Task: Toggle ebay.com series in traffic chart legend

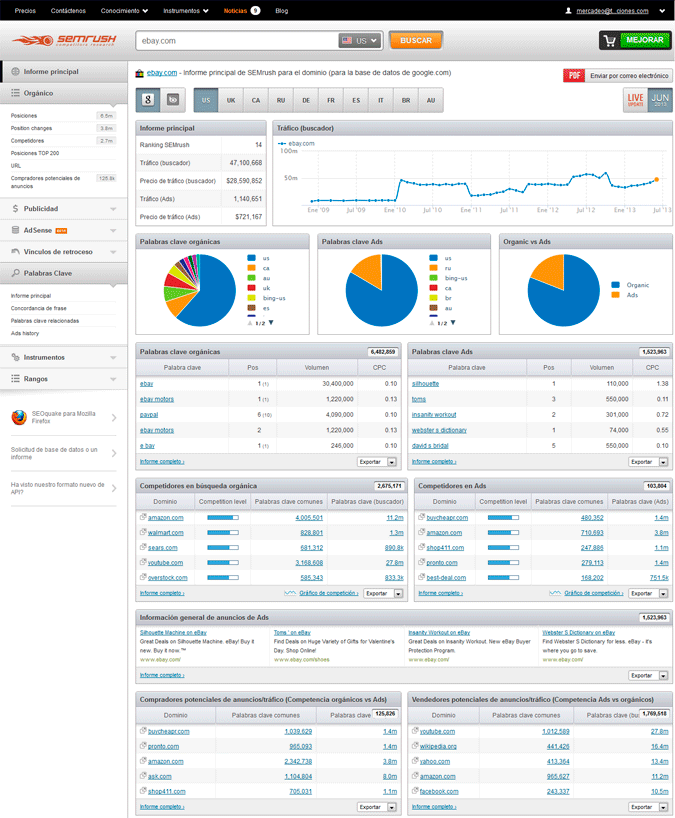Action: point(296,143)
